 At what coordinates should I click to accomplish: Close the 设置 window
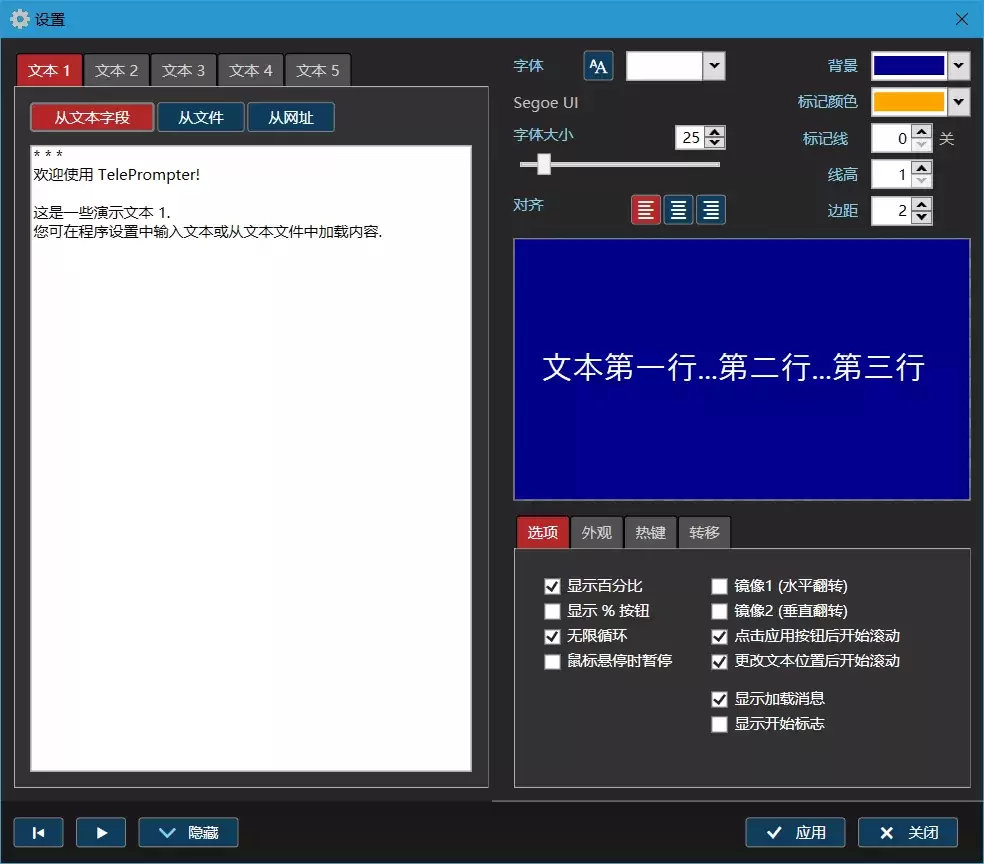961,19
